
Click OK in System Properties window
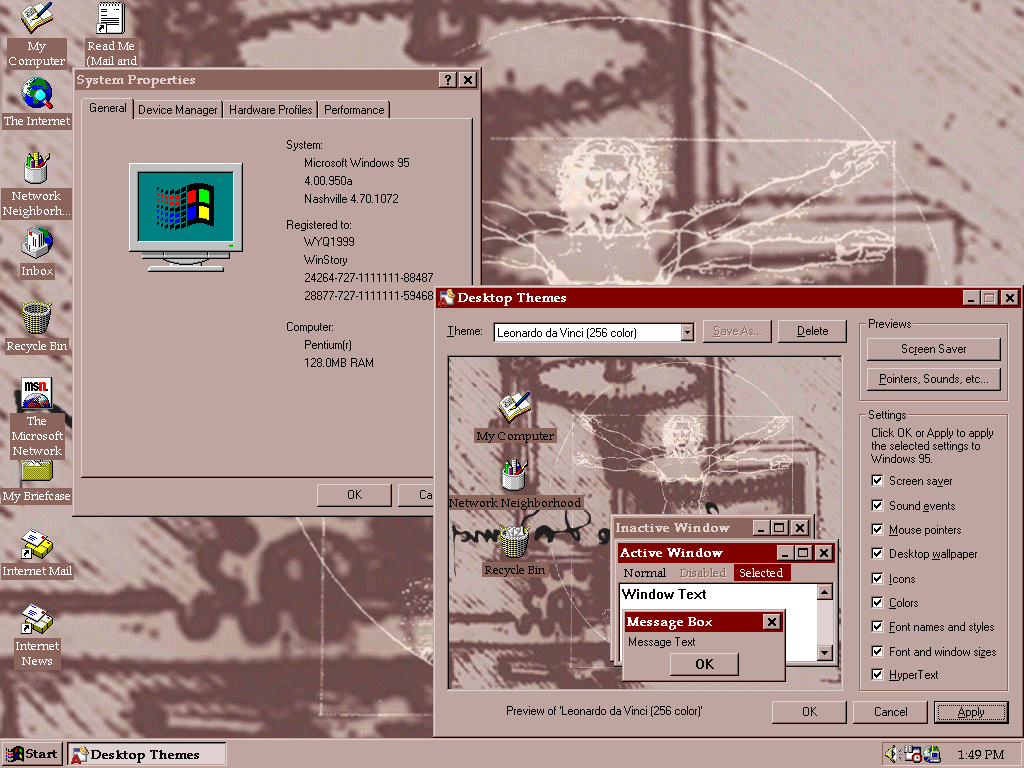[355, 495]
